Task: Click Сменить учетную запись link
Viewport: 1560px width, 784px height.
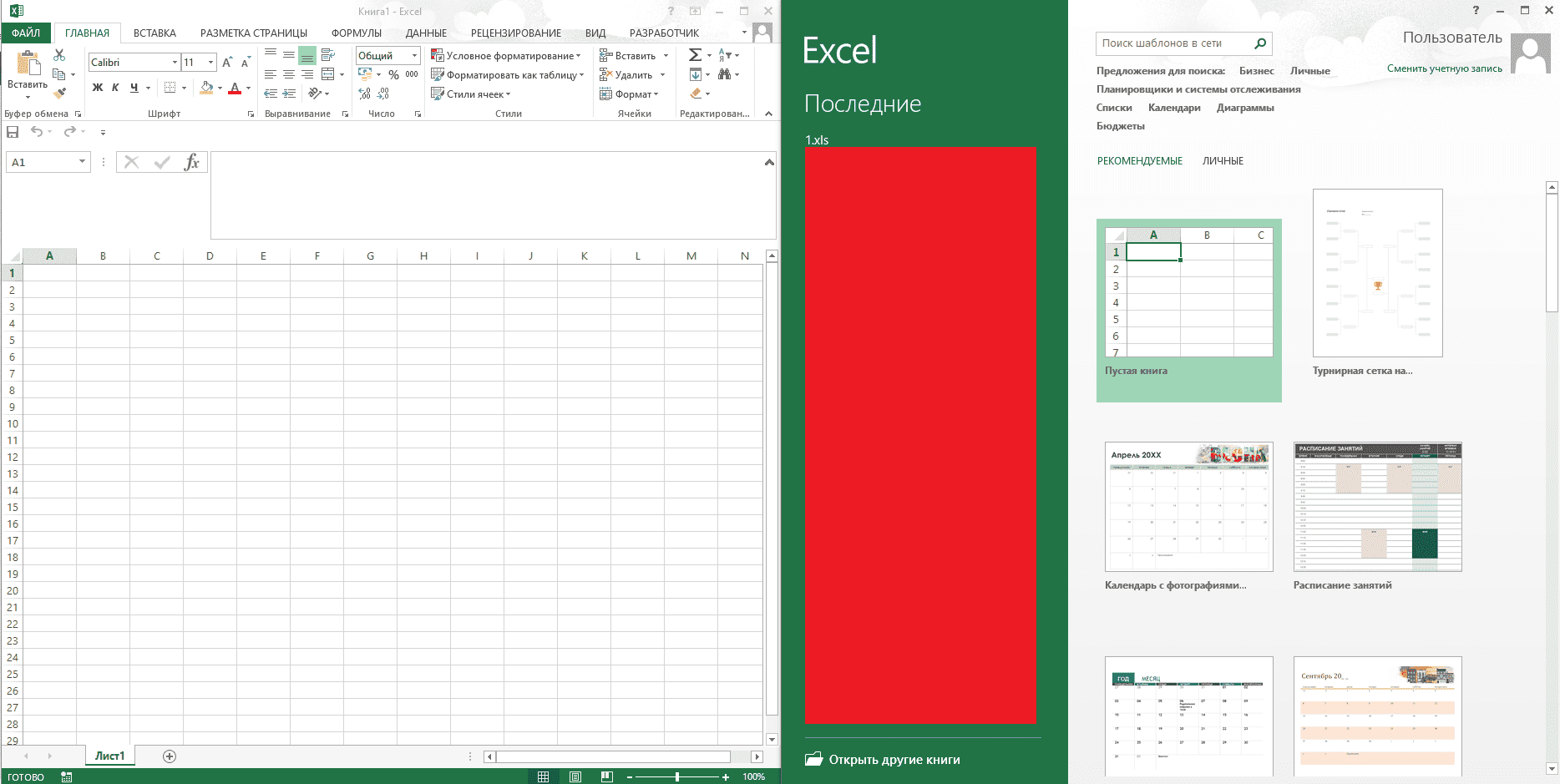Action: click(x=1444, y=68)
